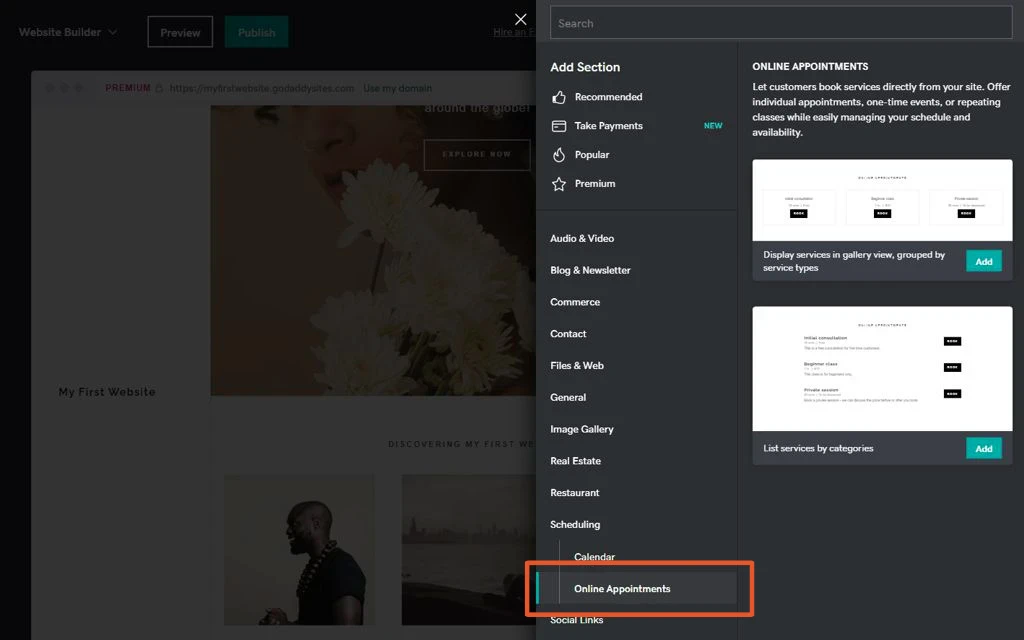The height and width of the screenshot is (640, 1024).
Task: Click the white flowers hero image
Action: [373, 251]
